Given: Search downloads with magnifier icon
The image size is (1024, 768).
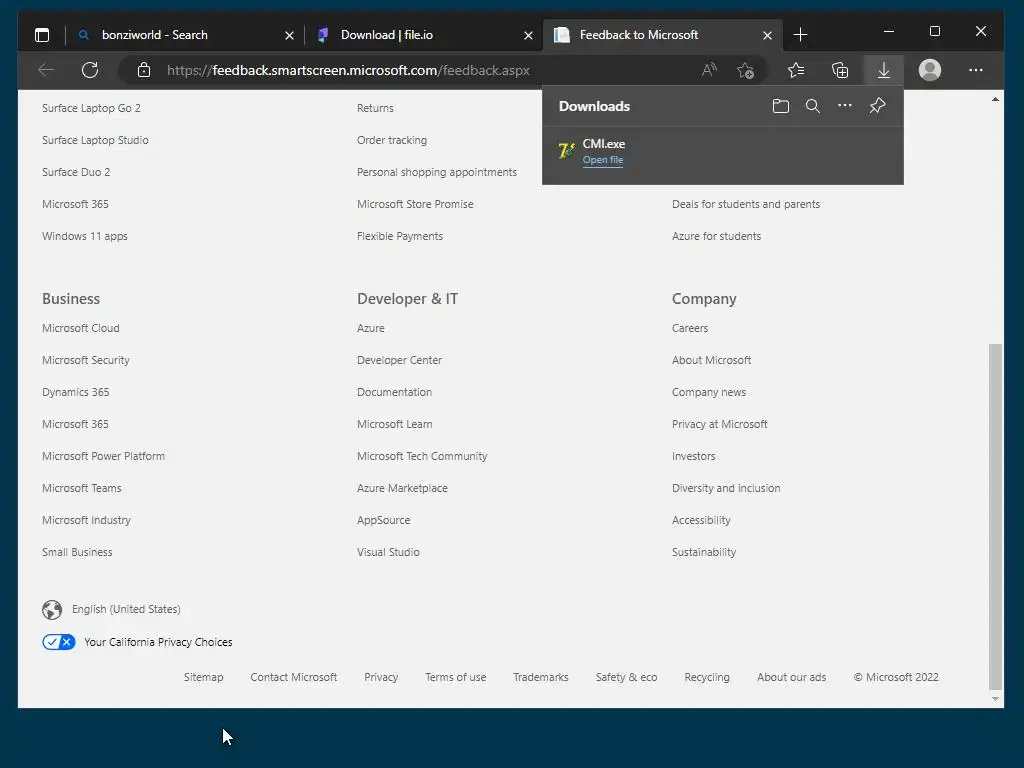Looking at the screenshot, I should (x=812, y=106).
